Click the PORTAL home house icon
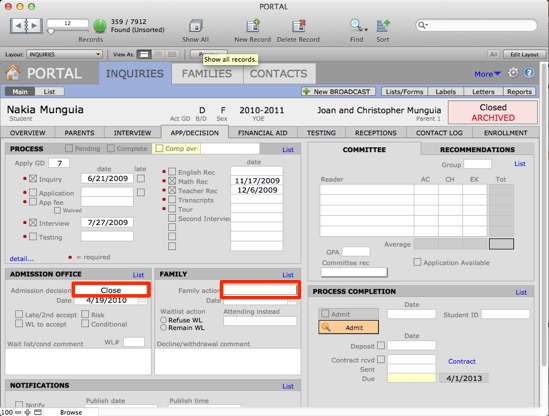 pyautogui.click(x=13, y=73)
